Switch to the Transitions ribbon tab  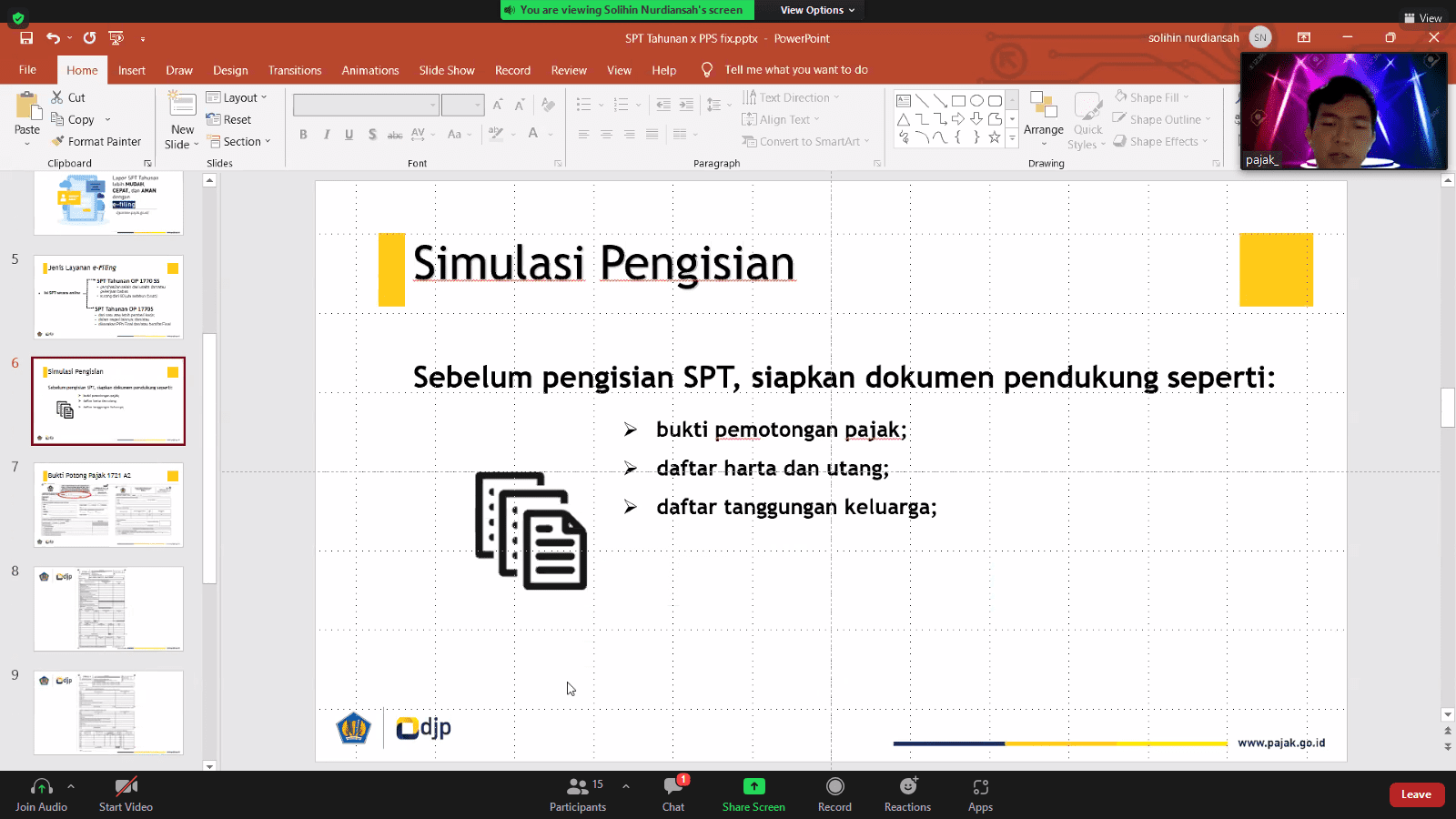click(295, 70)
